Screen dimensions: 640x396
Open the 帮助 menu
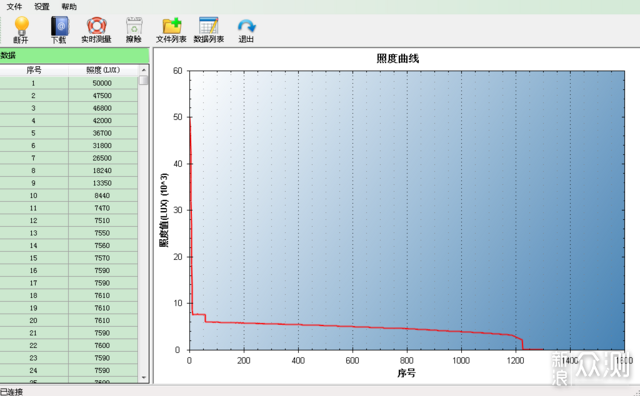(69, 7)
